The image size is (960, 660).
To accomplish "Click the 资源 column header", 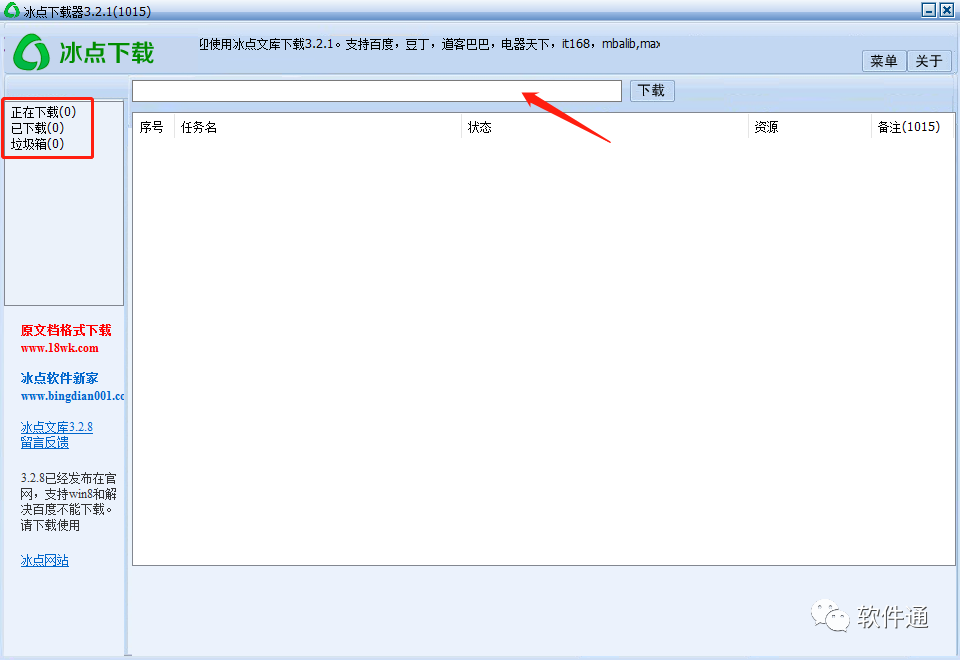I will point(809,127).
